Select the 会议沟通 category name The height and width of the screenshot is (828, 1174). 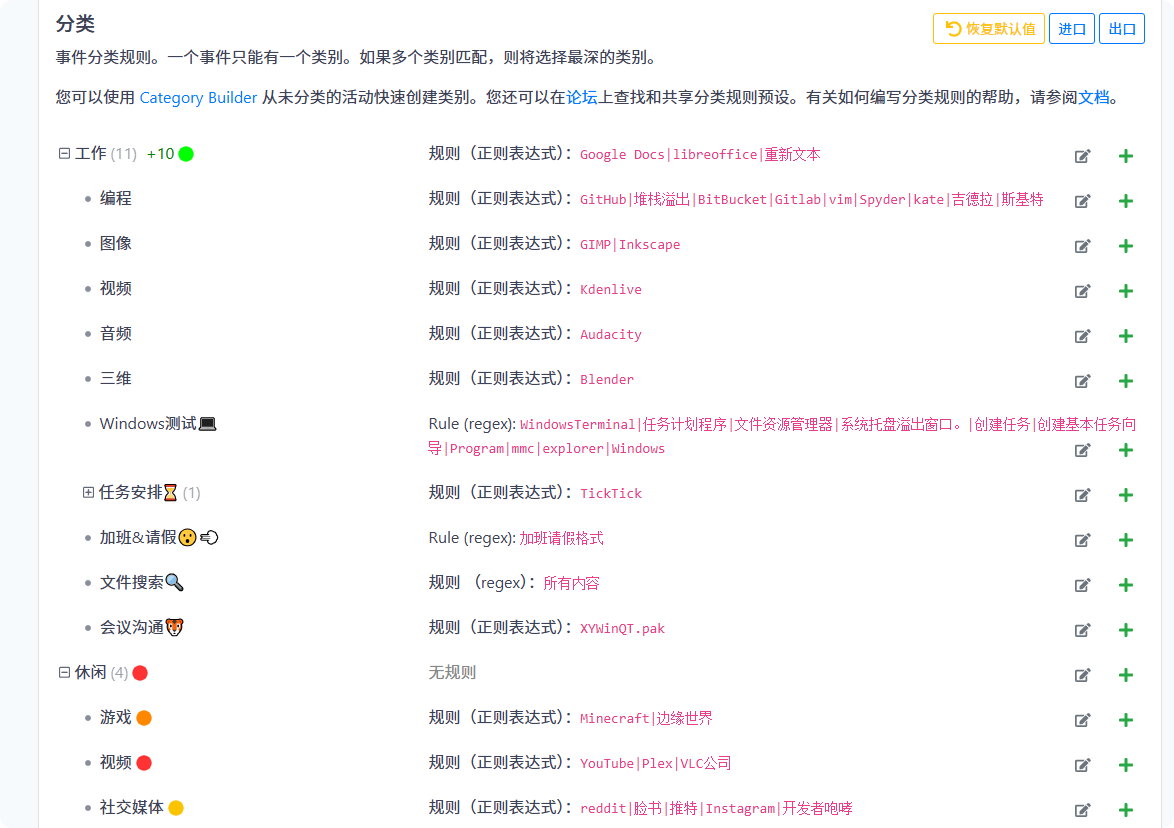(142, 627)
